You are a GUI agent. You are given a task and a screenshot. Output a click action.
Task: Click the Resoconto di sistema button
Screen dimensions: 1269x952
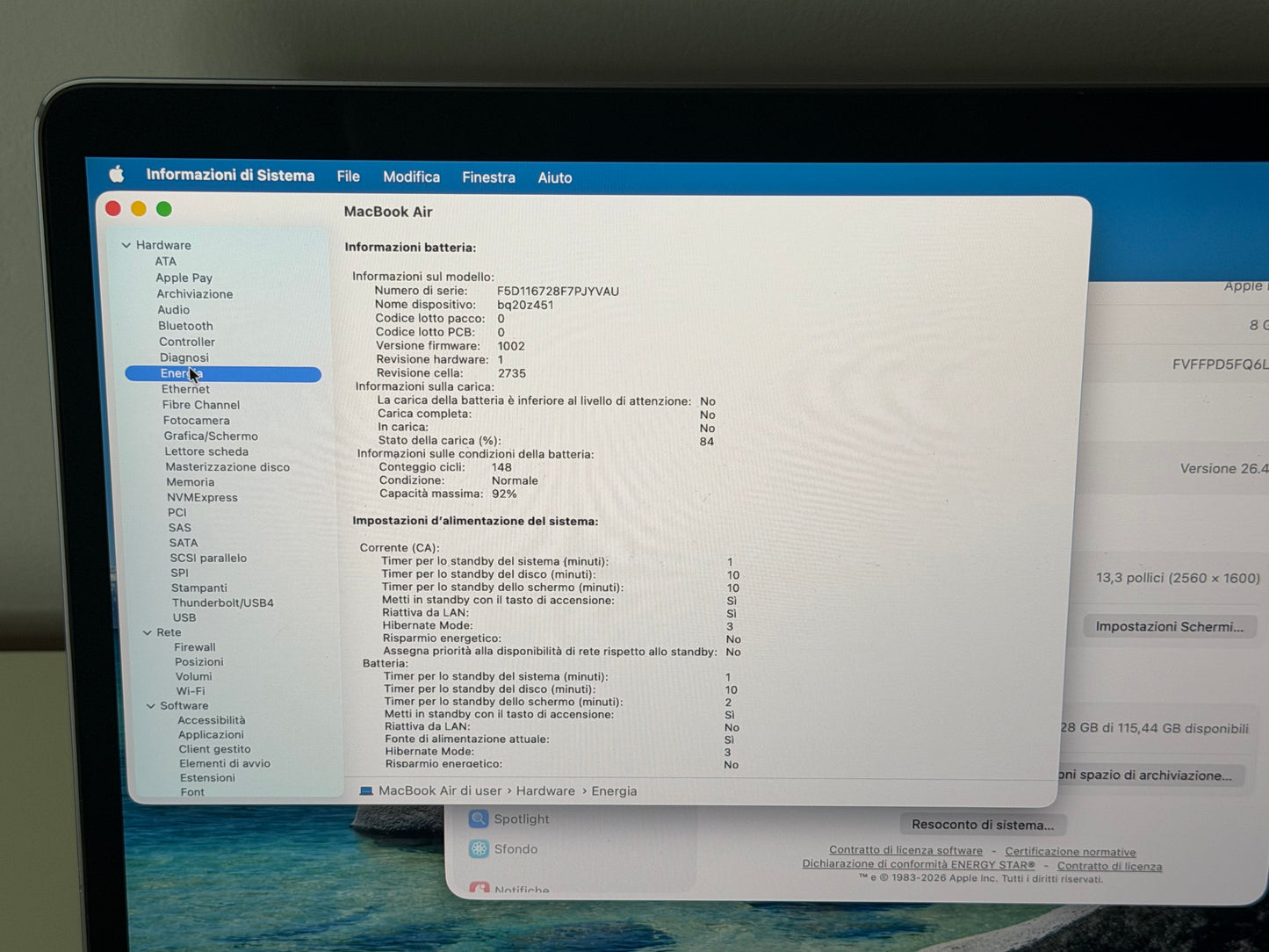pyautogui.click(x=983, y=825)
